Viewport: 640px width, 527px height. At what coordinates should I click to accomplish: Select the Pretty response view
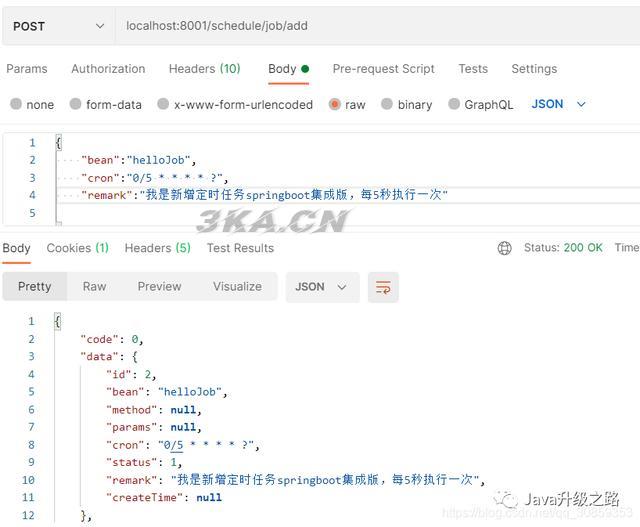(x=35, y=287)
